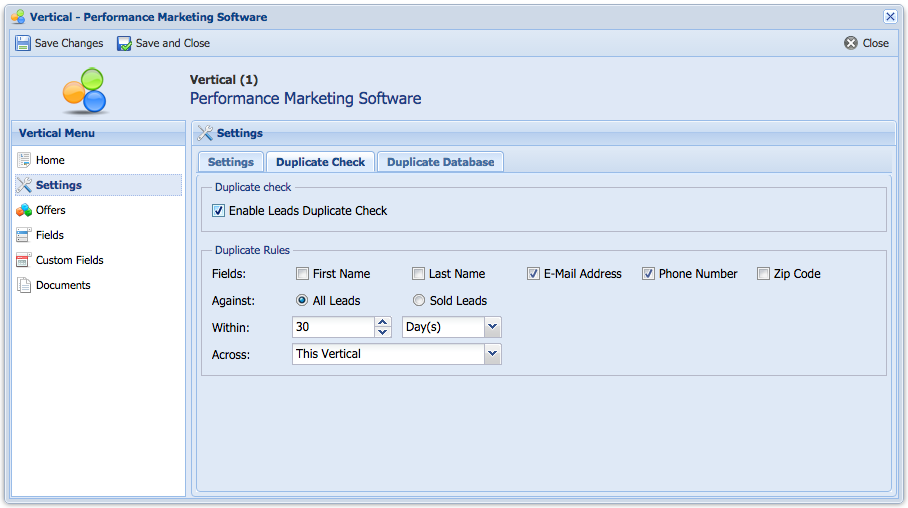Decrease the Within value with down arrow
The image size is (908, 508).
383,332
